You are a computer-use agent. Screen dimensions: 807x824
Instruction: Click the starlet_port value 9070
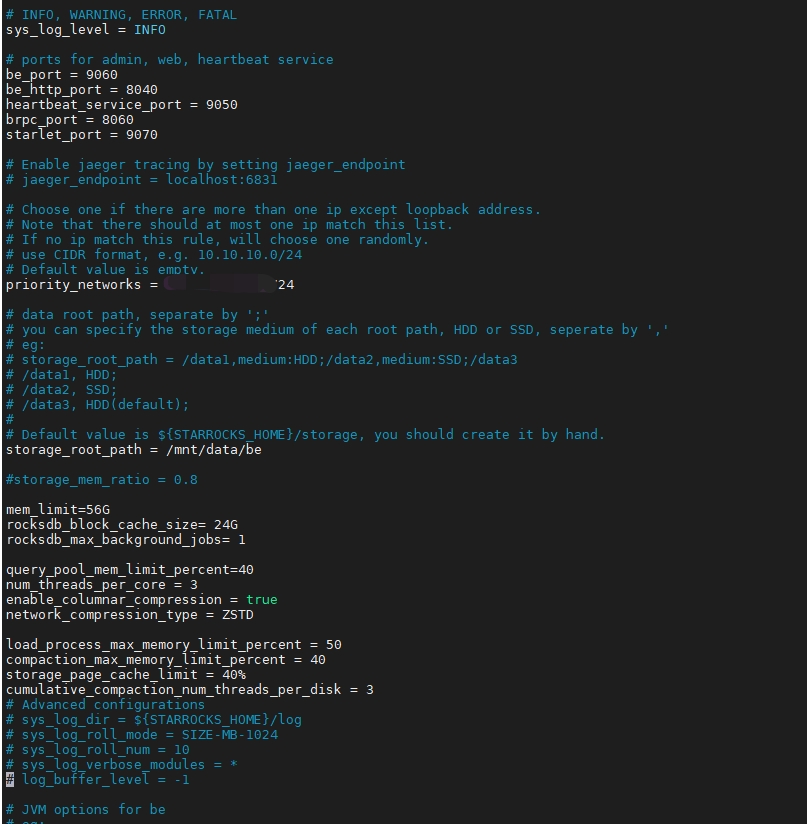[142, 135]
